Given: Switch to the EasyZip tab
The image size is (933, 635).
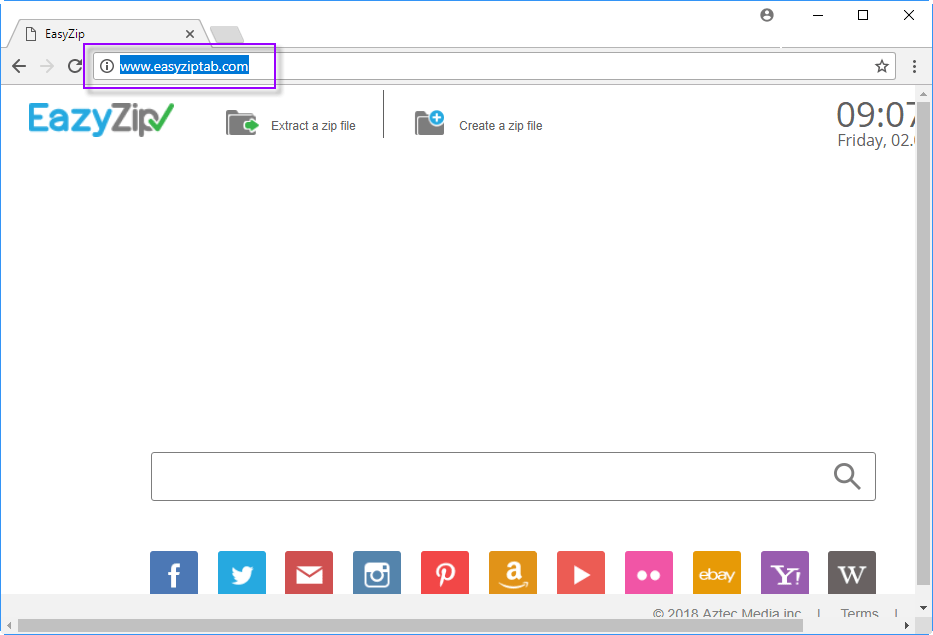Looking at the screenshot, I should [109, 34].
